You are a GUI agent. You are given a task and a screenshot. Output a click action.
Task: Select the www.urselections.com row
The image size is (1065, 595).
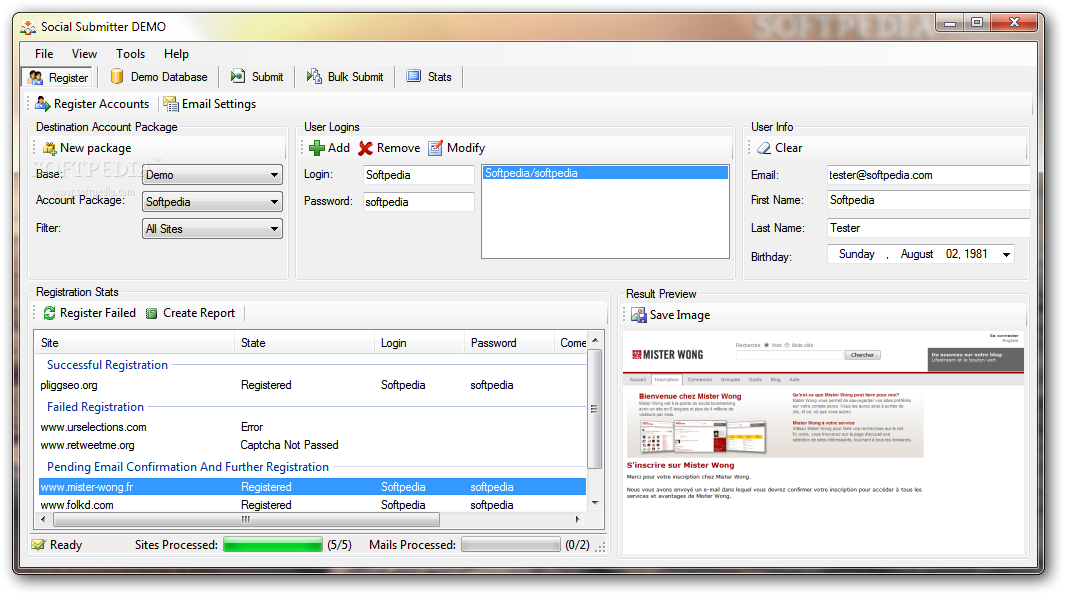pyautogui.click(x=312, y=427)
